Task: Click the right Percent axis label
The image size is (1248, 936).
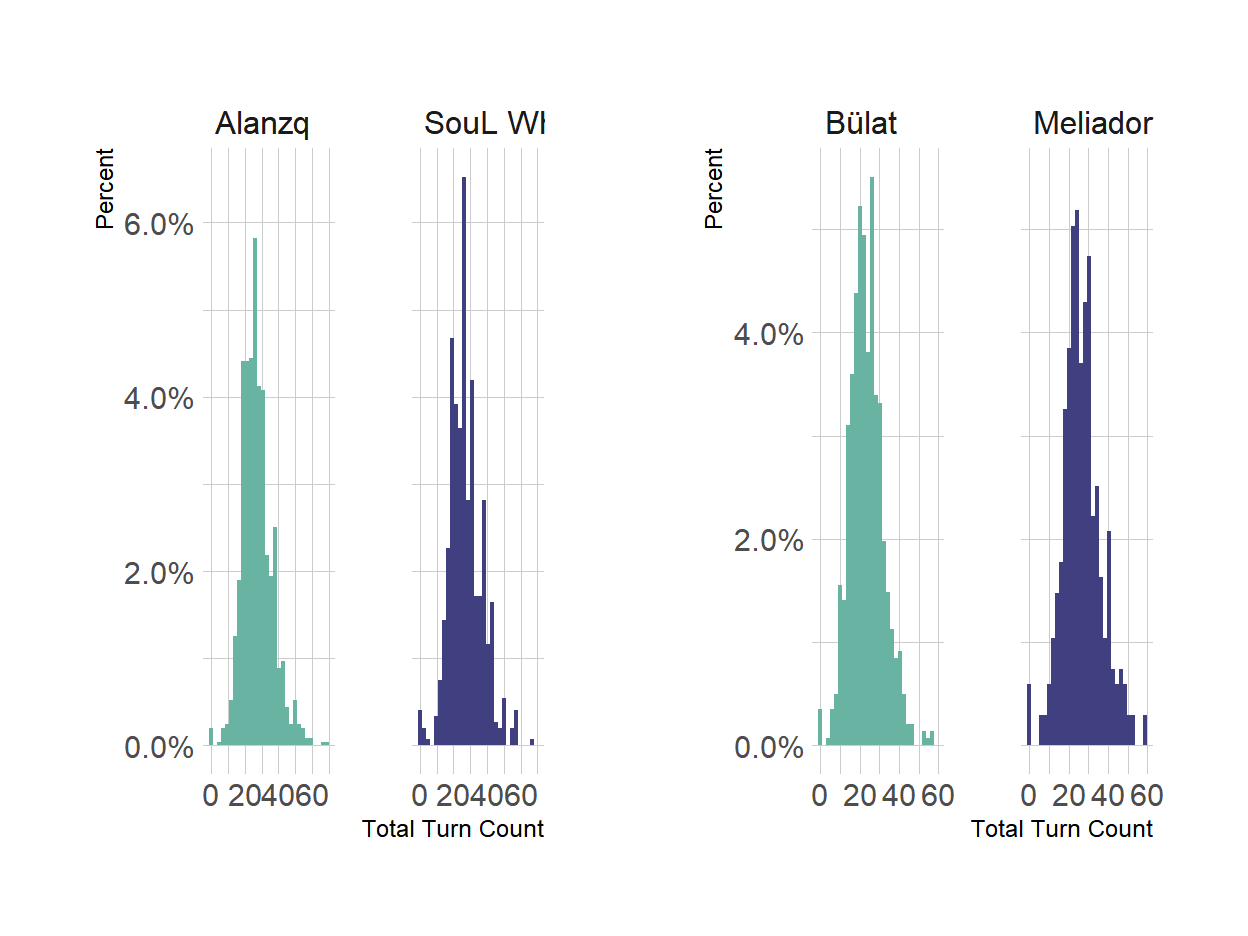Action: click(x=714, y=188)
